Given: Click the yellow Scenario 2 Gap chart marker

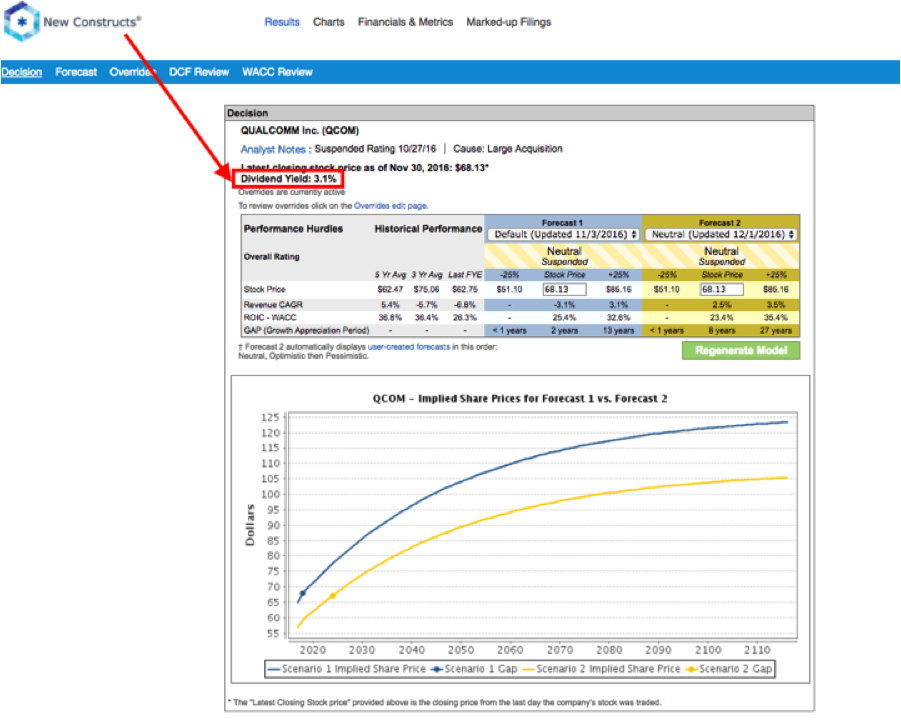Looking at the screenshot, I should [x=333, y=596].
